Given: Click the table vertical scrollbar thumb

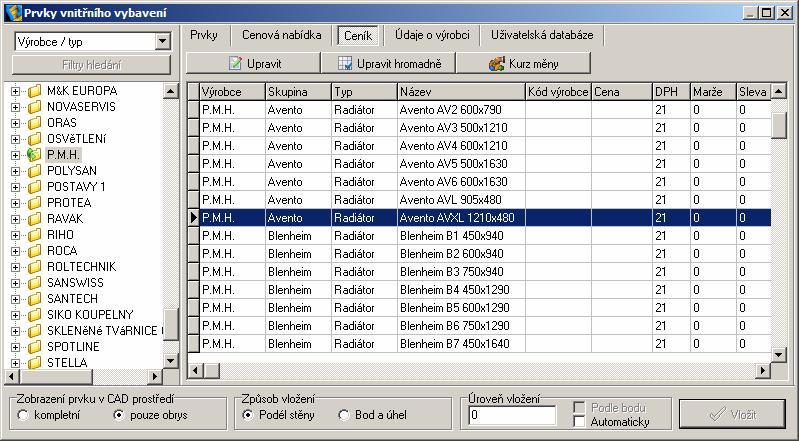Looking at the screenshot, I should [779, 126].
